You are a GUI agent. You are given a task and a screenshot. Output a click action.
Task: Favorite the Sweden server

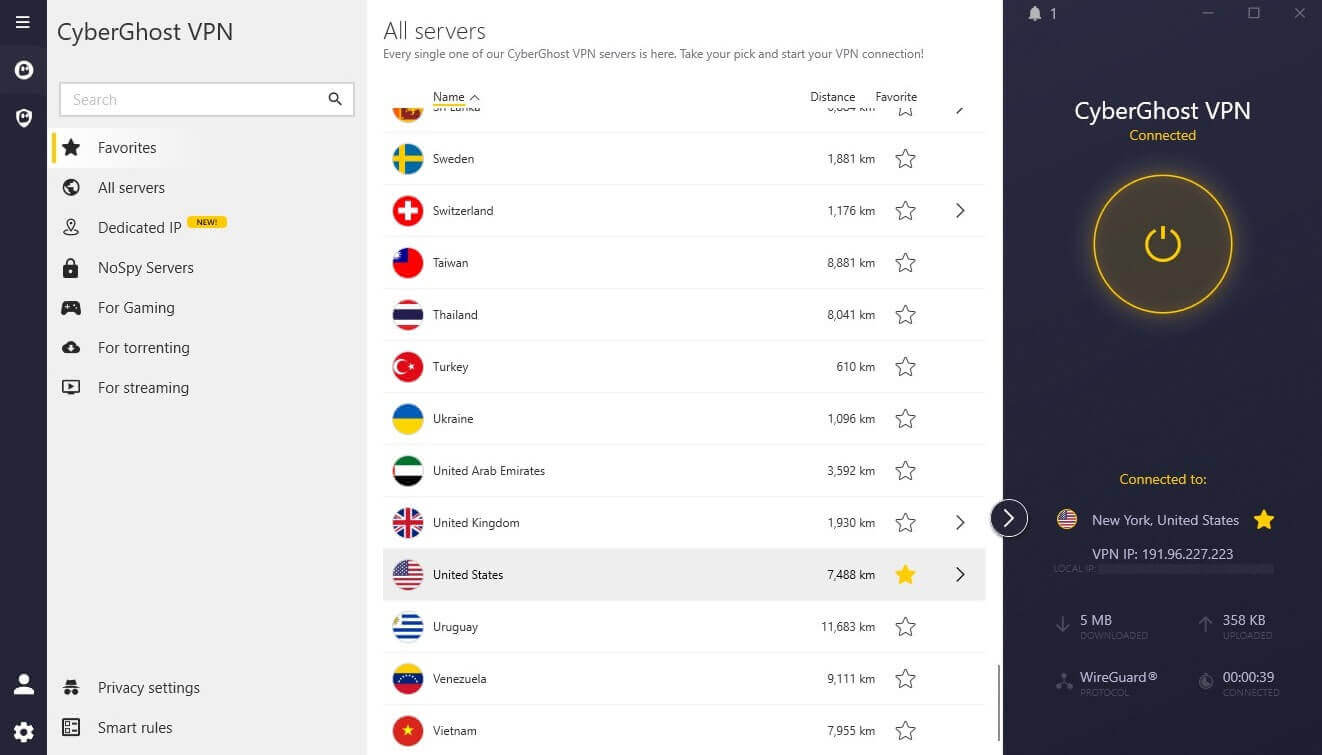905,158
